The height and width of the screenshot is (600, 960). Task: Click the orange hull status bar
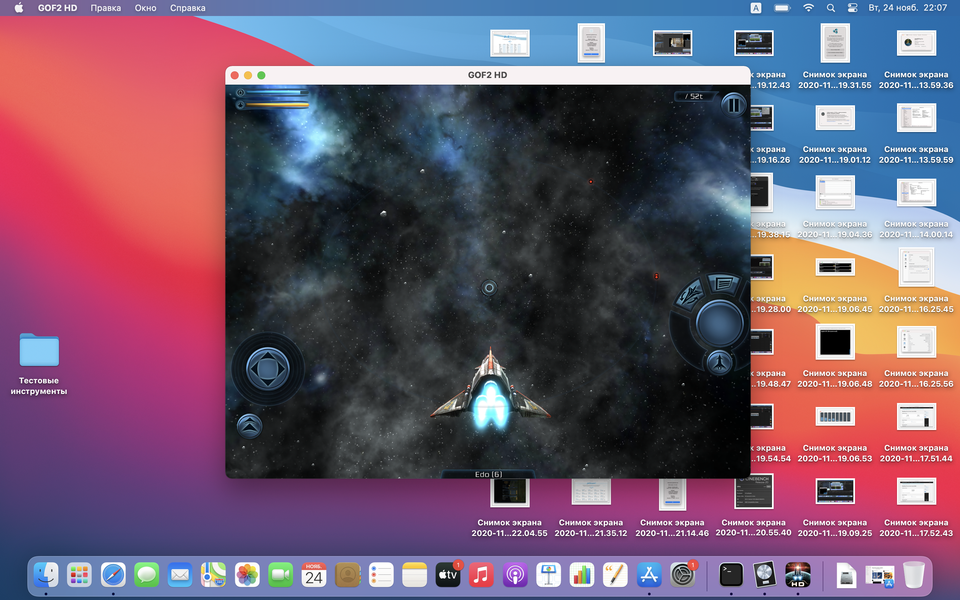click(x=272, y=105)
